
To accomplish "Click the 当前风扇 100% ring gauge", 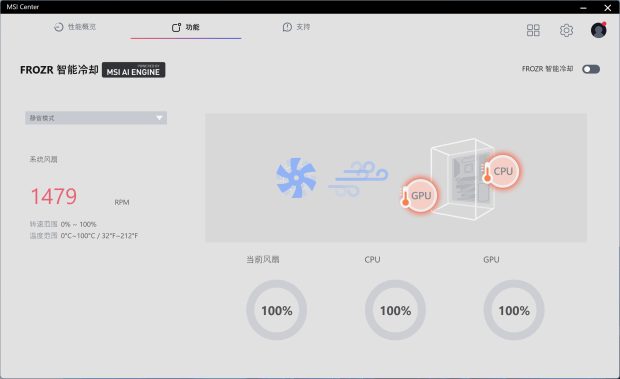I will 276,310.
